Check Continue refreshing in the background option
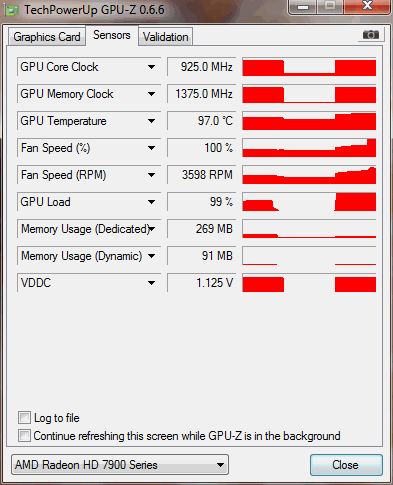The width and height of the screenshot is (393, 485). point(24,436)
